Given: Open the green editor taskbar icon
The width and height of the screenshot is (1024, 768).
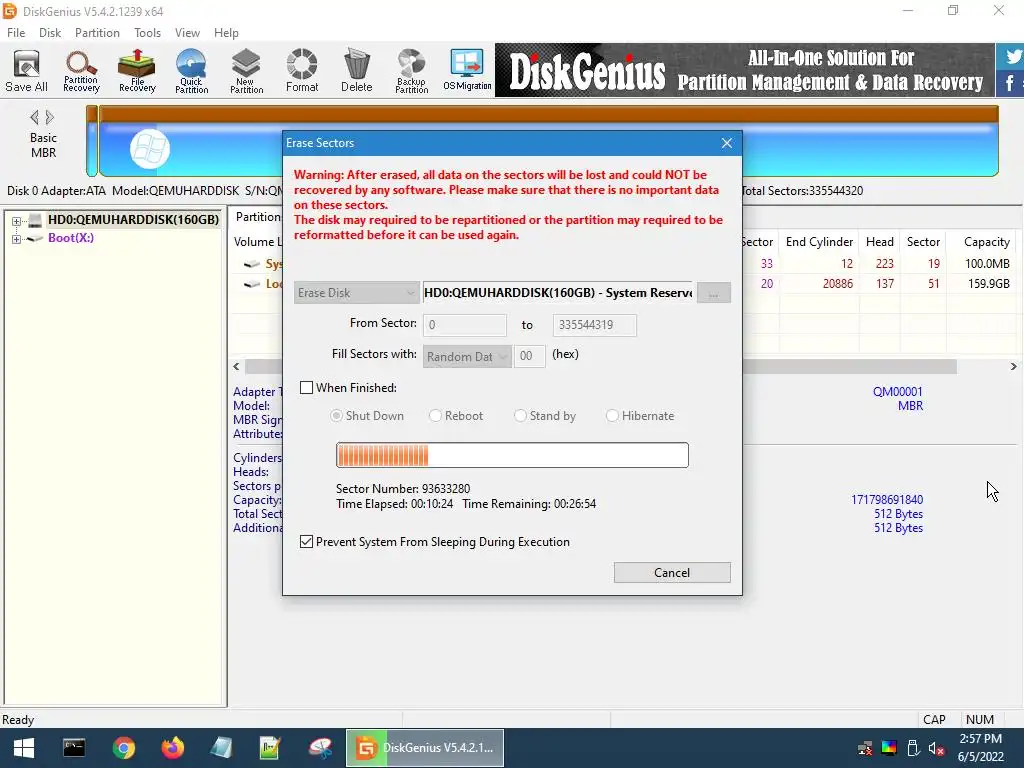Looking at the screenshot, I should [x=270, y=748].
